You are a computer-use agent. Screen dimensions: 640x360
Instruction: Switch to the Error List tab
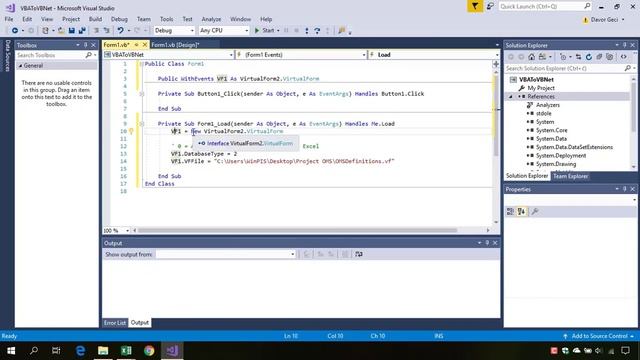115,323
